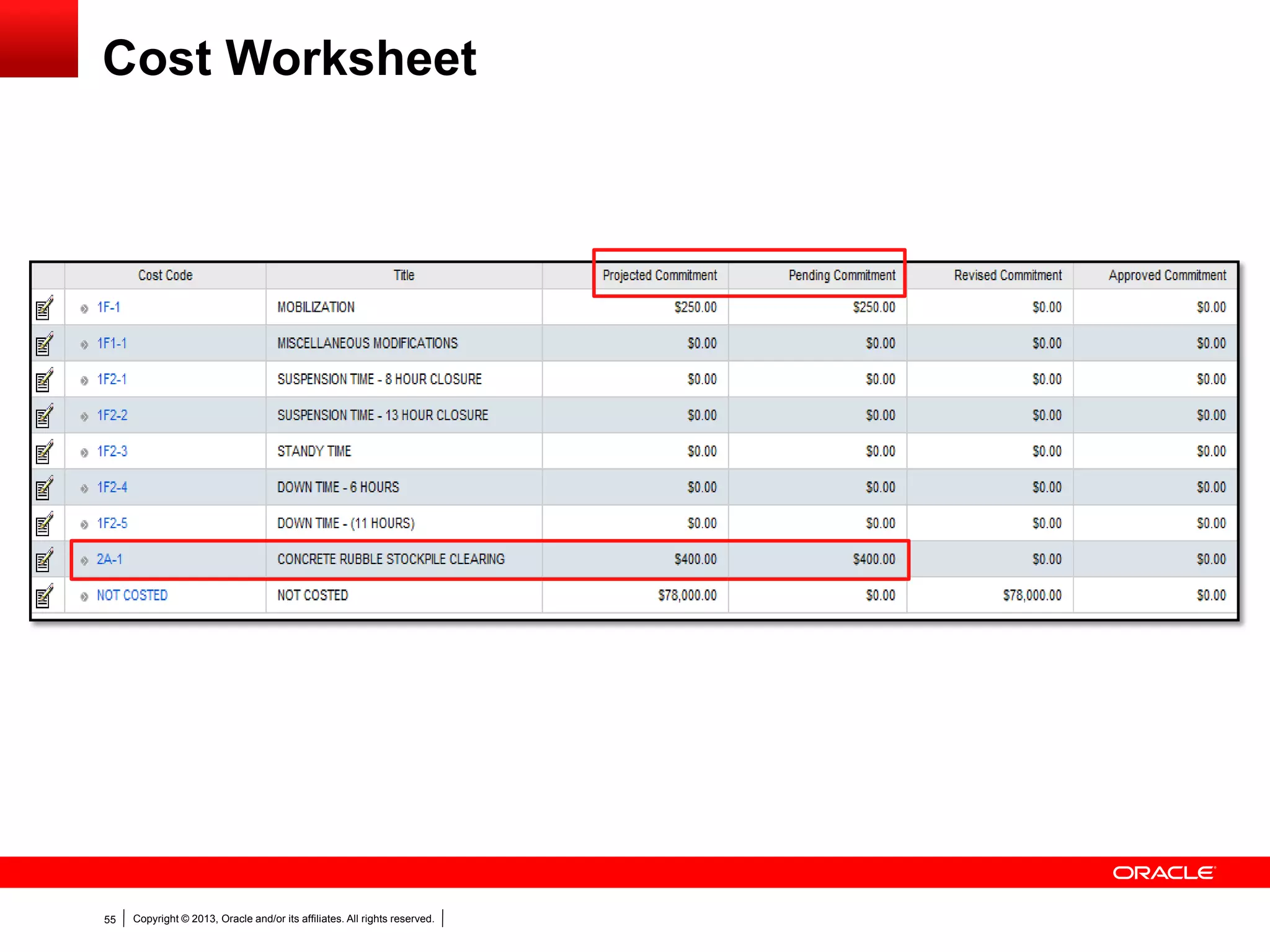Open cost code link 2A-1
The width and height of the screenshot is (1270, 952).
110,559
